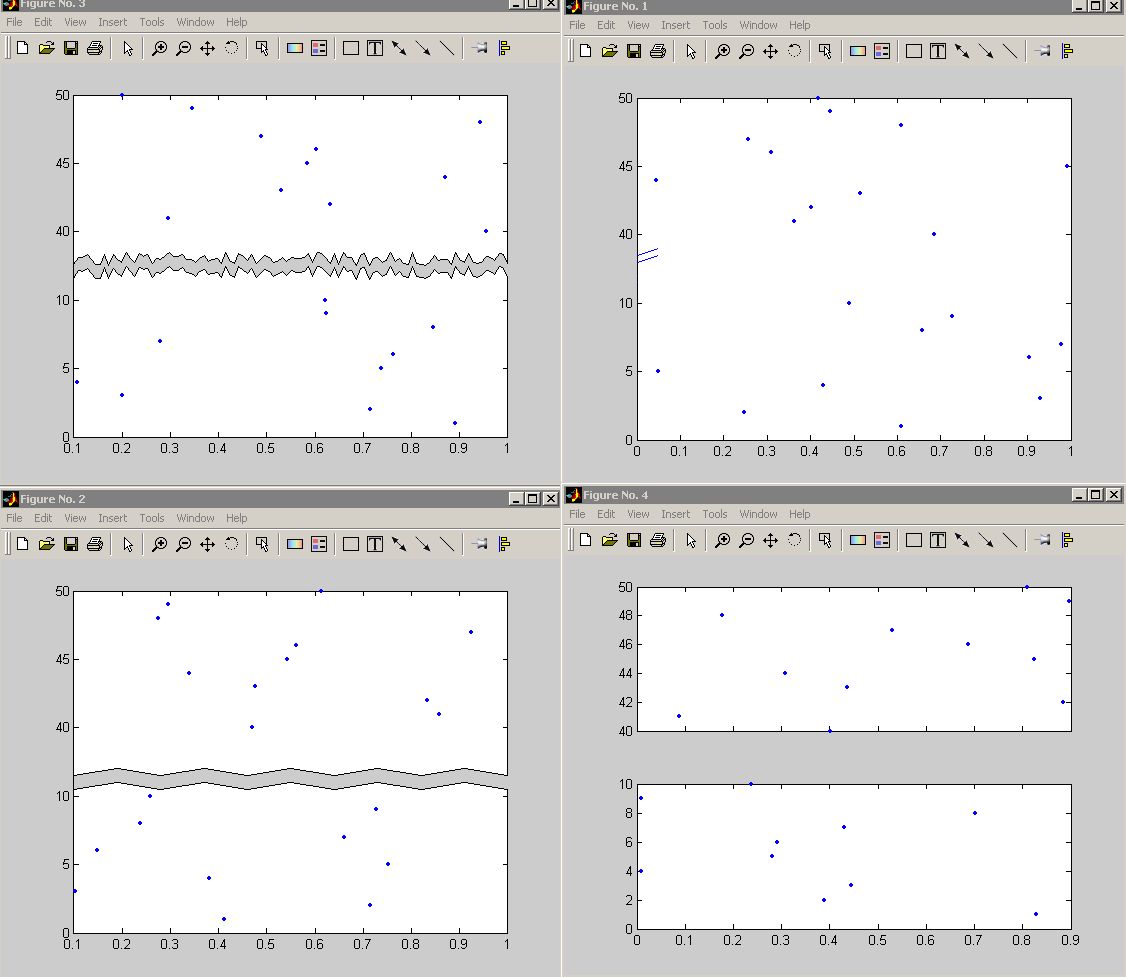Activate Zoom Out tool in Figure No. 2
1126x977 pixels.
184,544
